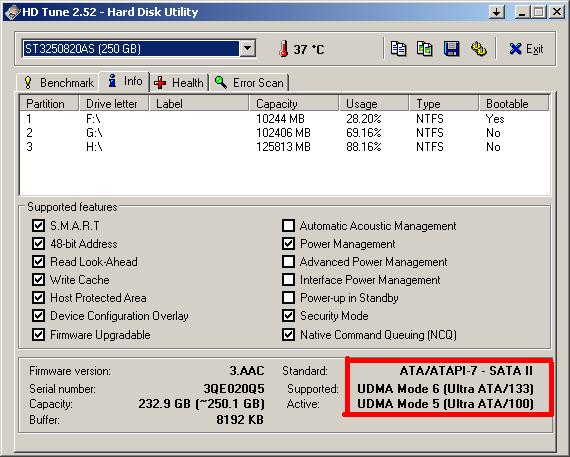
Task: Toggle the Write Cache checkbox
Action: coord(39,279)
